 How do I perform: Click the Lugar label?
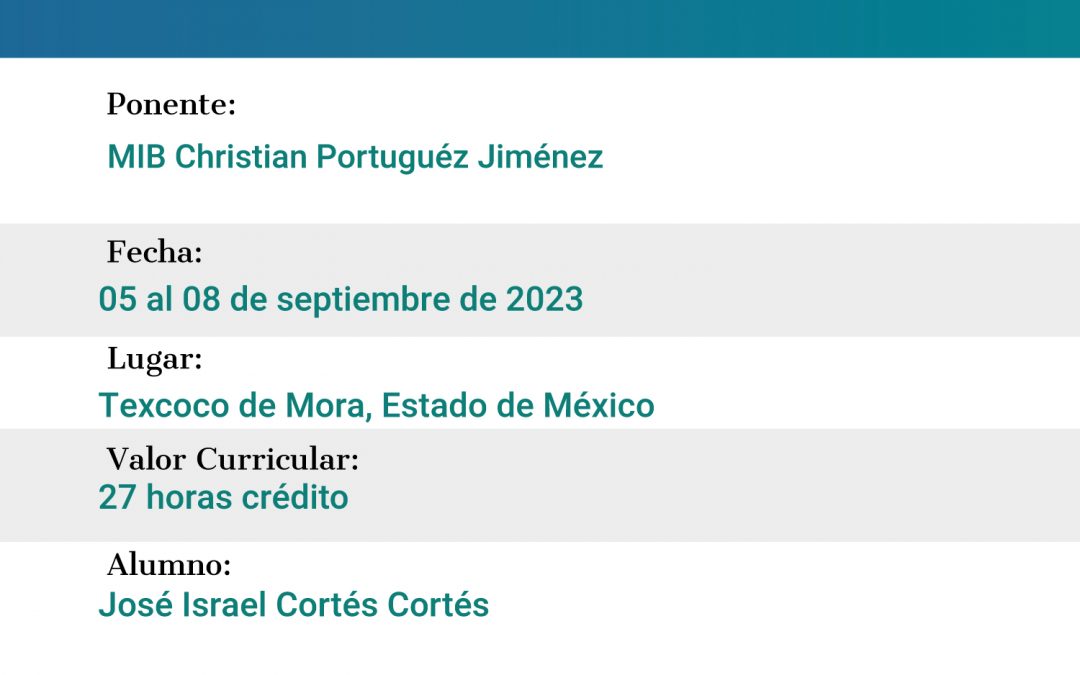(154, 359)
